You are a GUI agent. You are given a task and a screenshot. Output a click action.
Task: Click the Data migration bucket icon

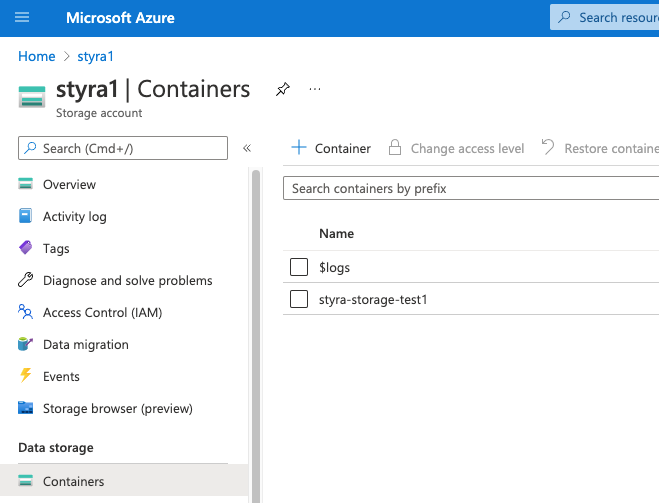coord(26,343)
